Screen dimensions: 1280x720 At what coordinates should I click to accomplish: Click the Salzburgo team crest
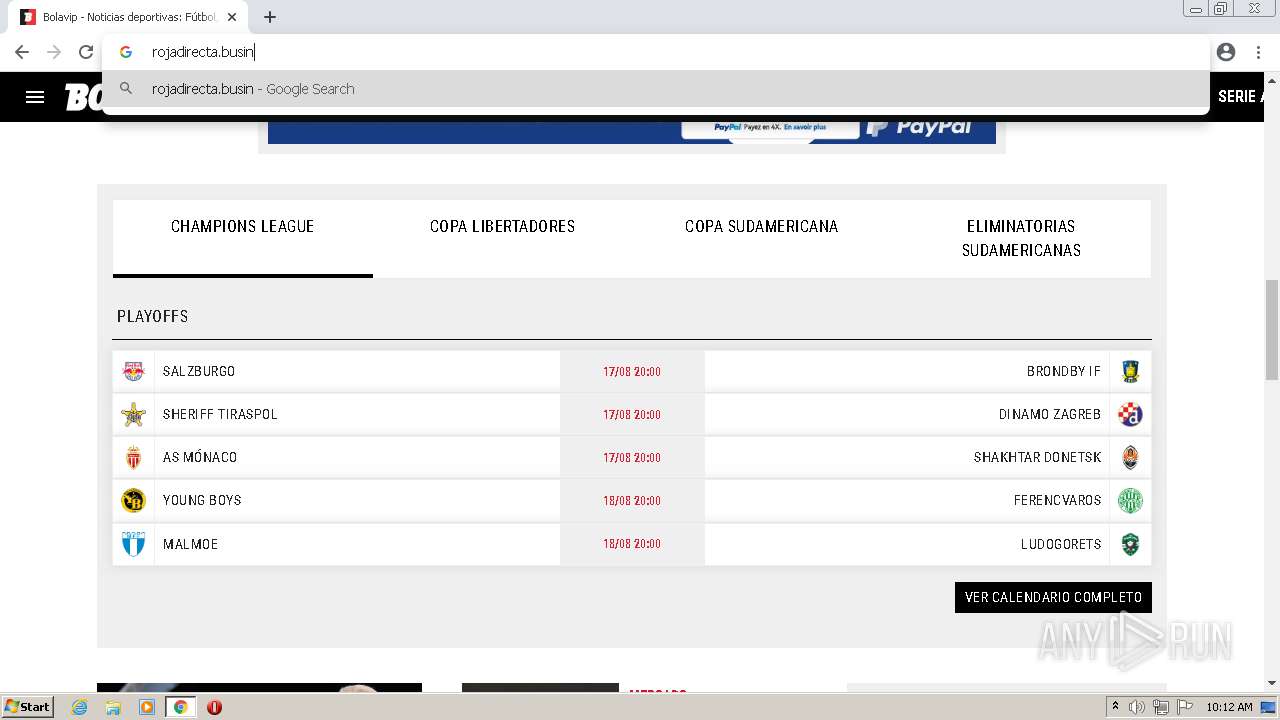pyautogui.click(x=133, y=371)
